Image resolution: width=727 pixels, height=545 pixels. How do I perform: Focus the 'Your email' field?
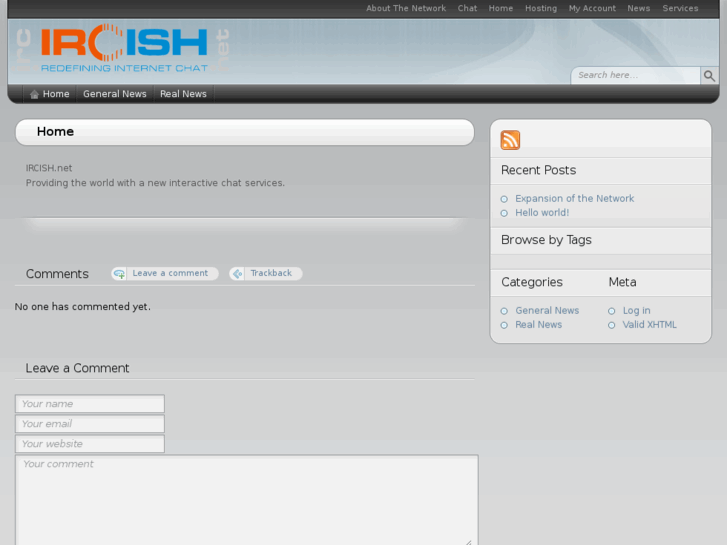(x=90, y=424)
